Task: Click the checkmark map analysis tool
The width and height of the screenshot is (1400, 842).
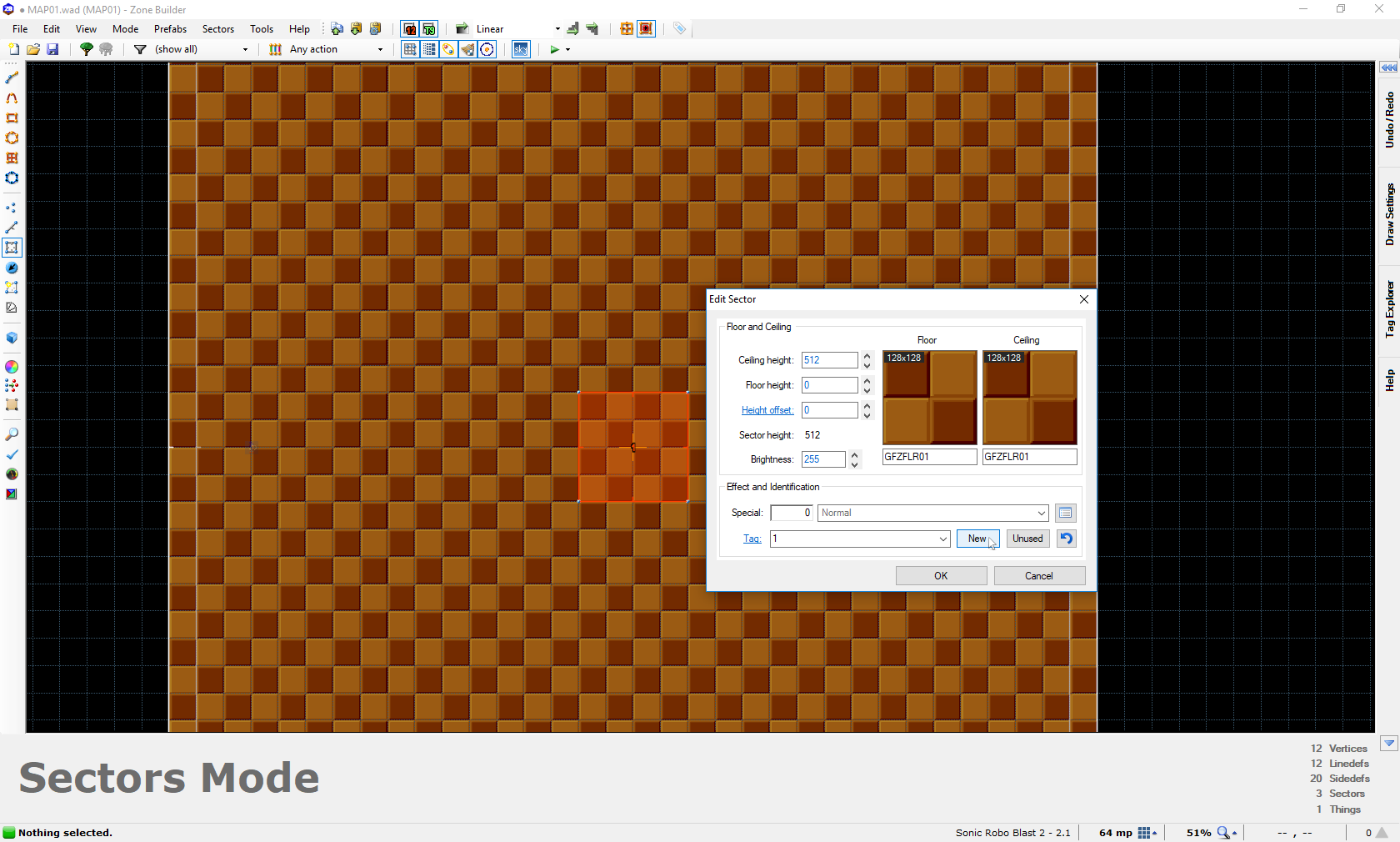Action: [x=12, y=454]
